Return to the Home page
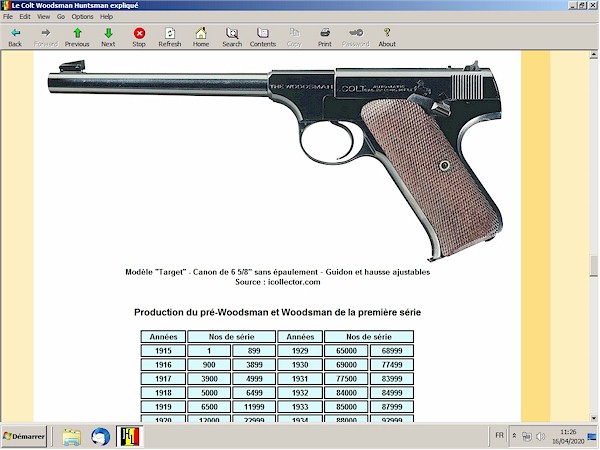Image resolution: width=600 pixels, height=450 pixels. 201,37
